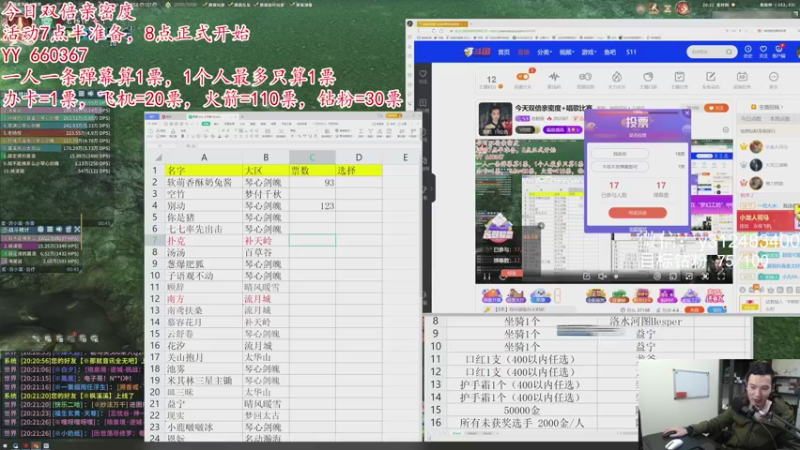Viewport: 800px width, 450px height.
Task: Open 鱼吧 in Douyu navigation
Action: 610,52
